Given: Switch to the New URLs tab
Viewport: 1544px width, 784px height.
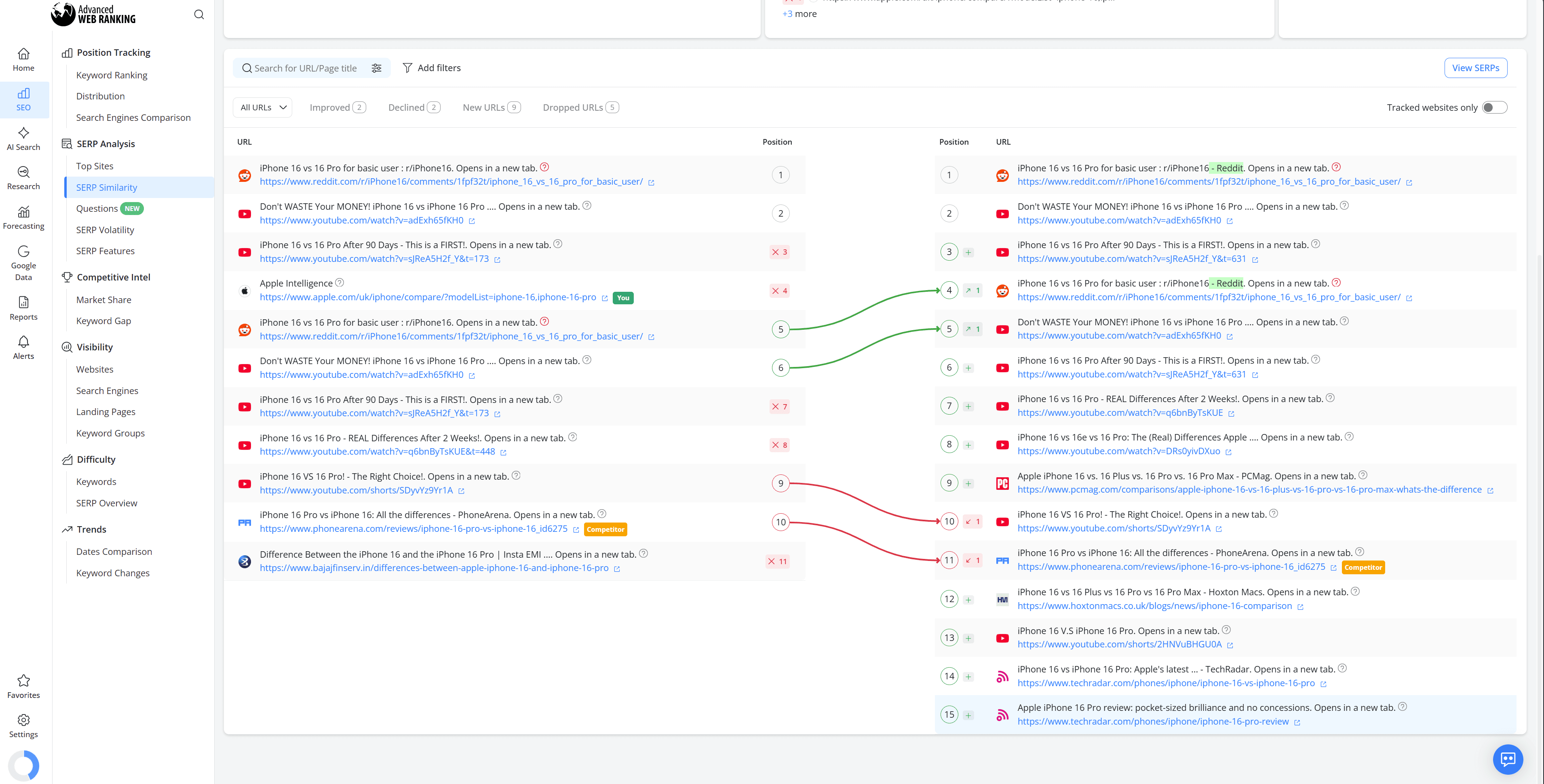Looking at the screenshot, I should (x=491, y=107).
